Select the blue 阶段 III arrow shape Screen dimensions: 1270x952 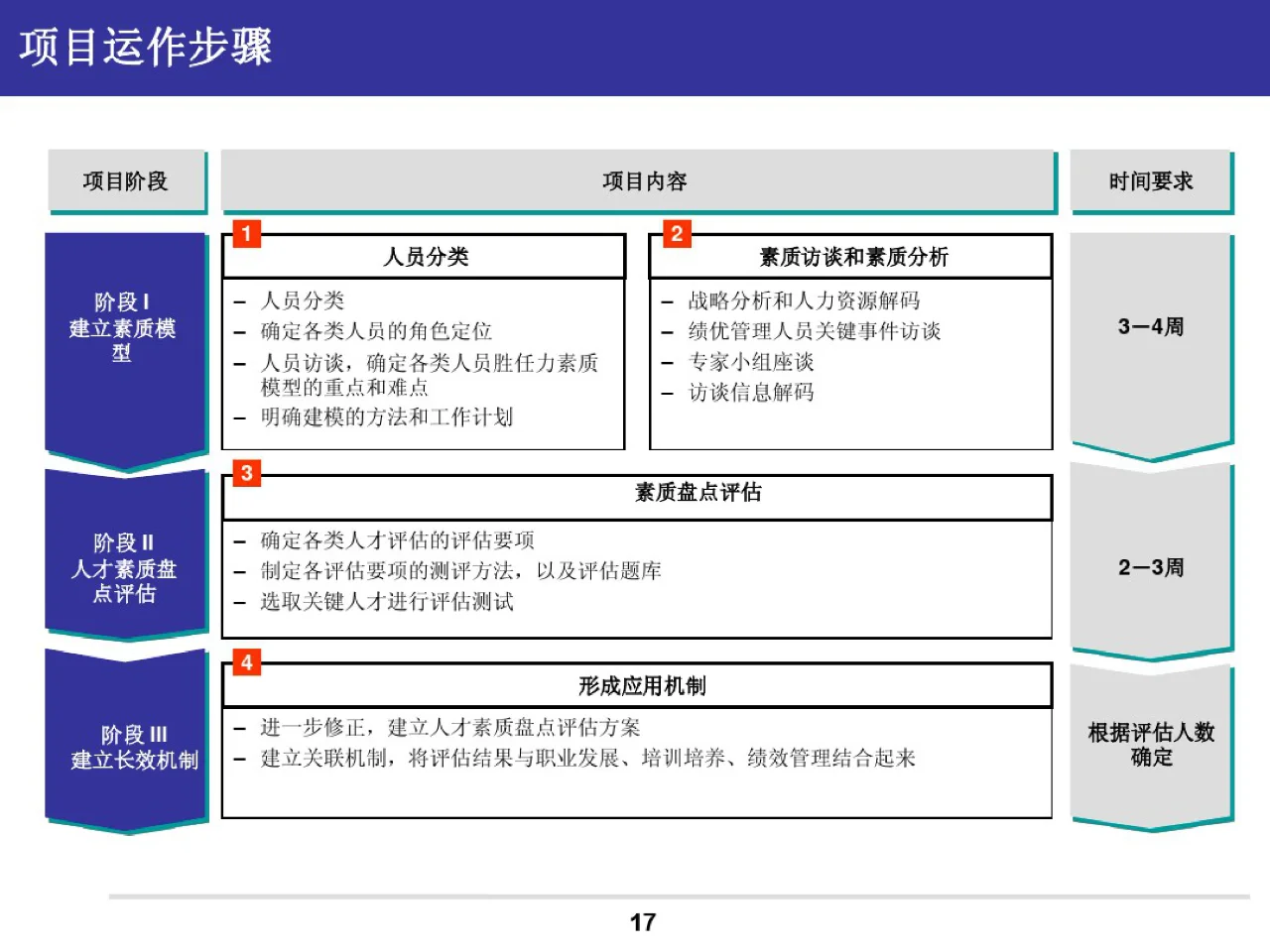click(x=125, y=744)
